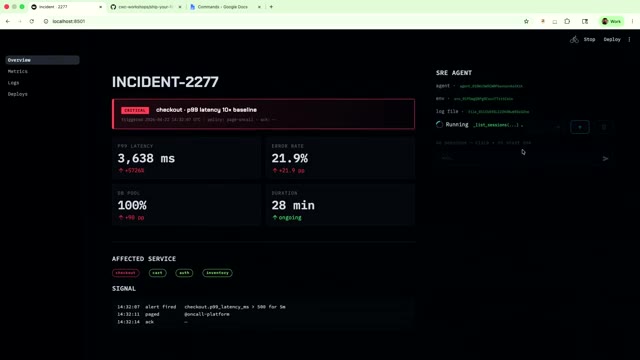
Task: Click the 28 min duration value
Action: pyautogui.click(x=293, y=205)
